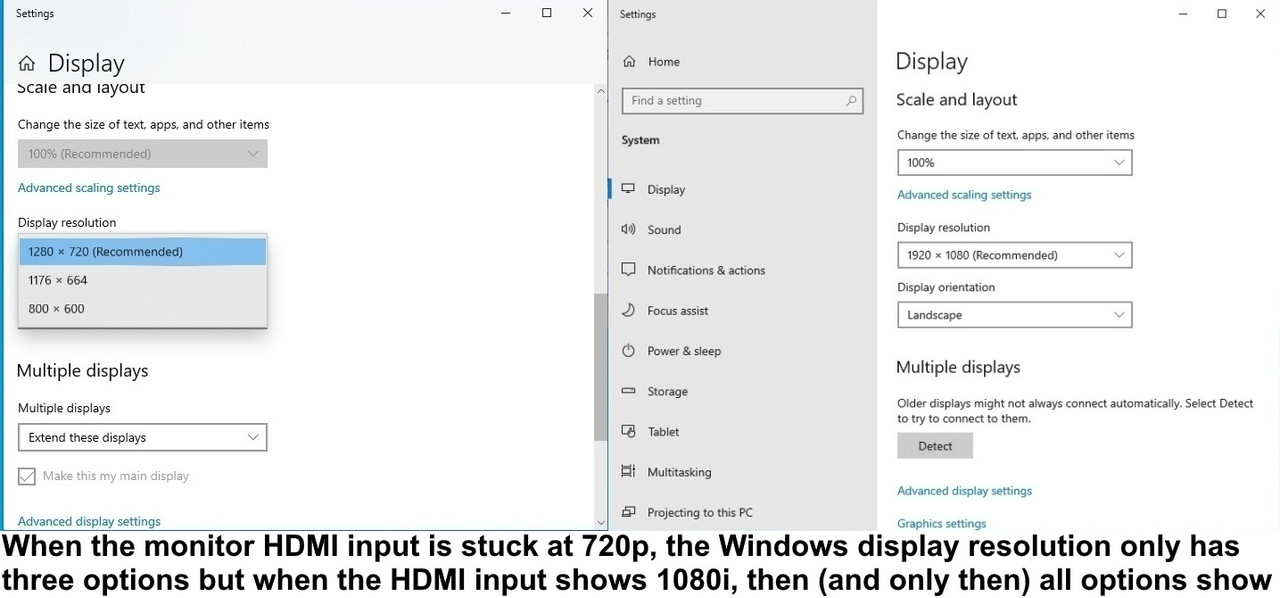Open the Landscape orientation dropdown
1280x598 pixels.
click(1015, 315)
